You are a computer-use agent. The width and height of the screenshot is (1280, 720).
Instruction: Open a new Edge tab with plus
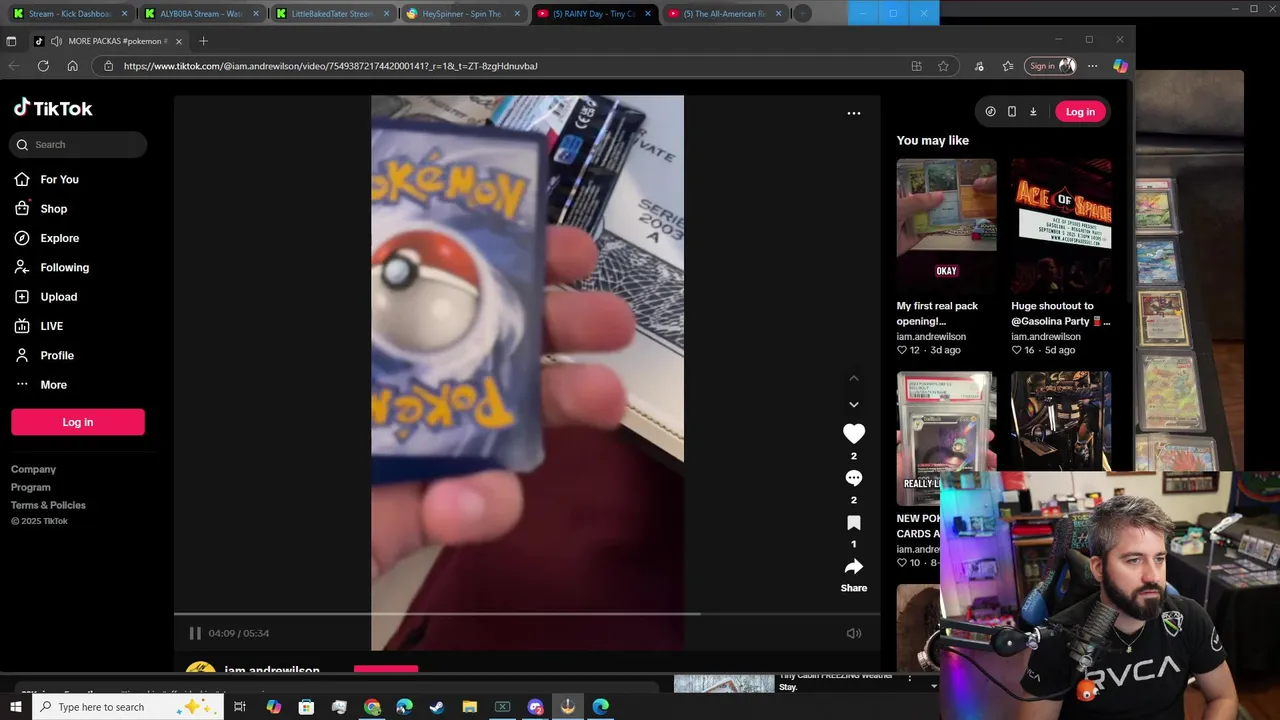click(x=203, y=41)
